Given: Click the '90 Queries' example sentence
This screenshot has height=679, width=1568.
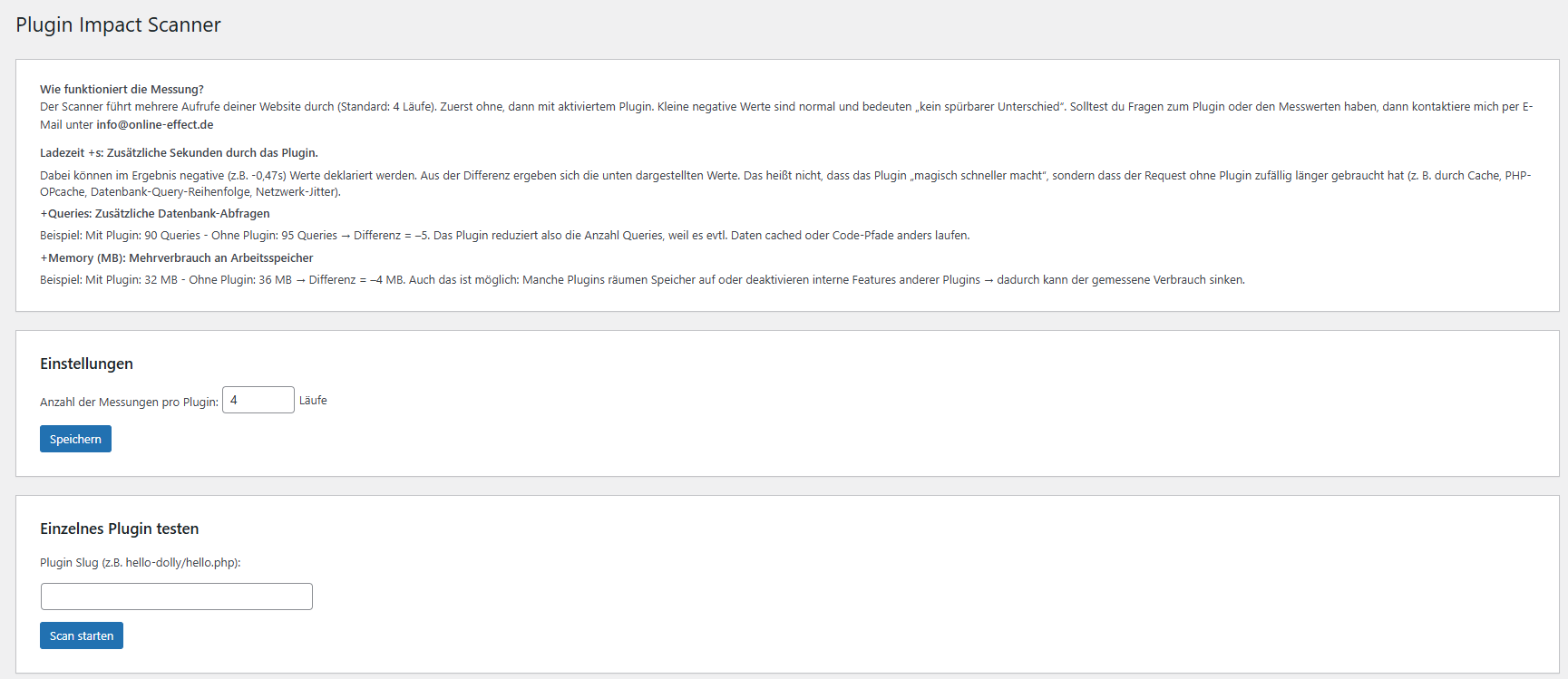Looking at the screenshot, I should pos(172,236).
